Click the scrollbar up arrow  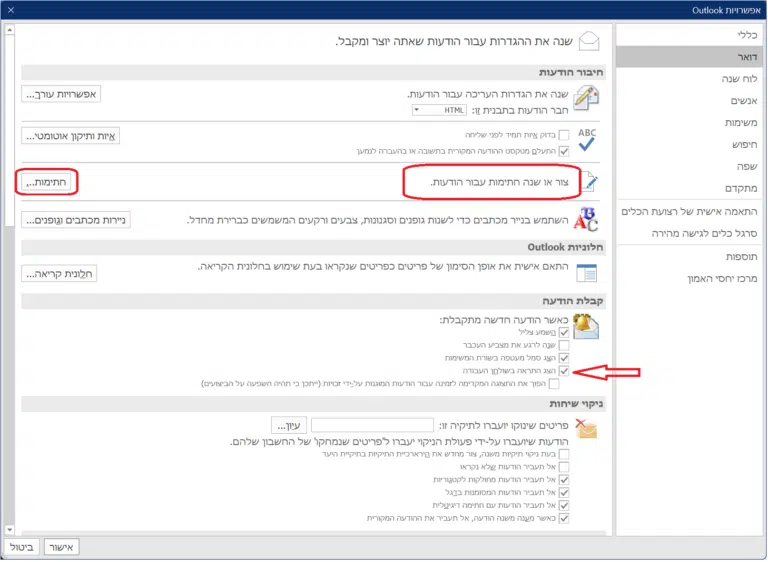(x=10, y=30)
